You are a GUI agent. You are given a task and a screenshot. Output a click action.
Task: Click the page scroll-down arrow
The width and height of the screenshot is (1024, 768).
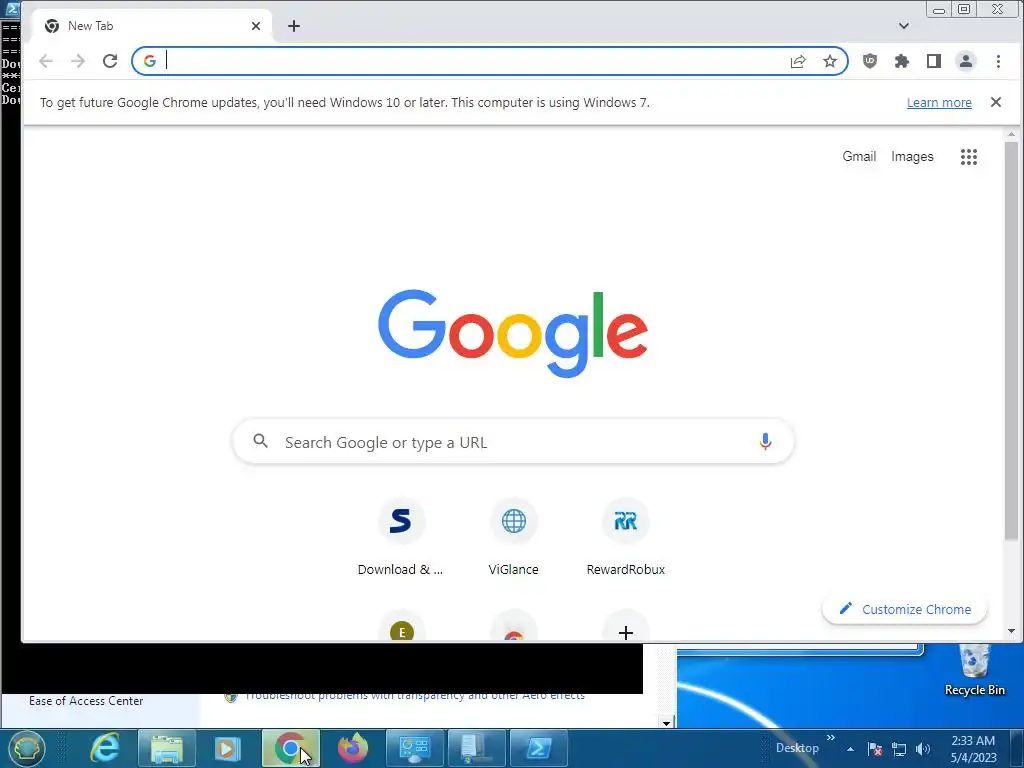(1011, 632)
